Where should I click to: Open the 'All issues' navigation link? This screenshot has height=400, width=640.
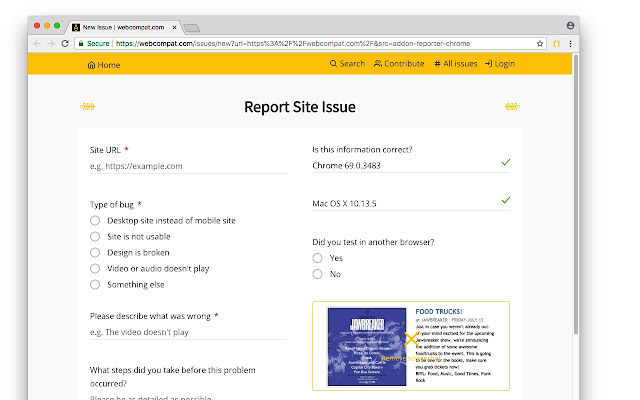point(456,64)
